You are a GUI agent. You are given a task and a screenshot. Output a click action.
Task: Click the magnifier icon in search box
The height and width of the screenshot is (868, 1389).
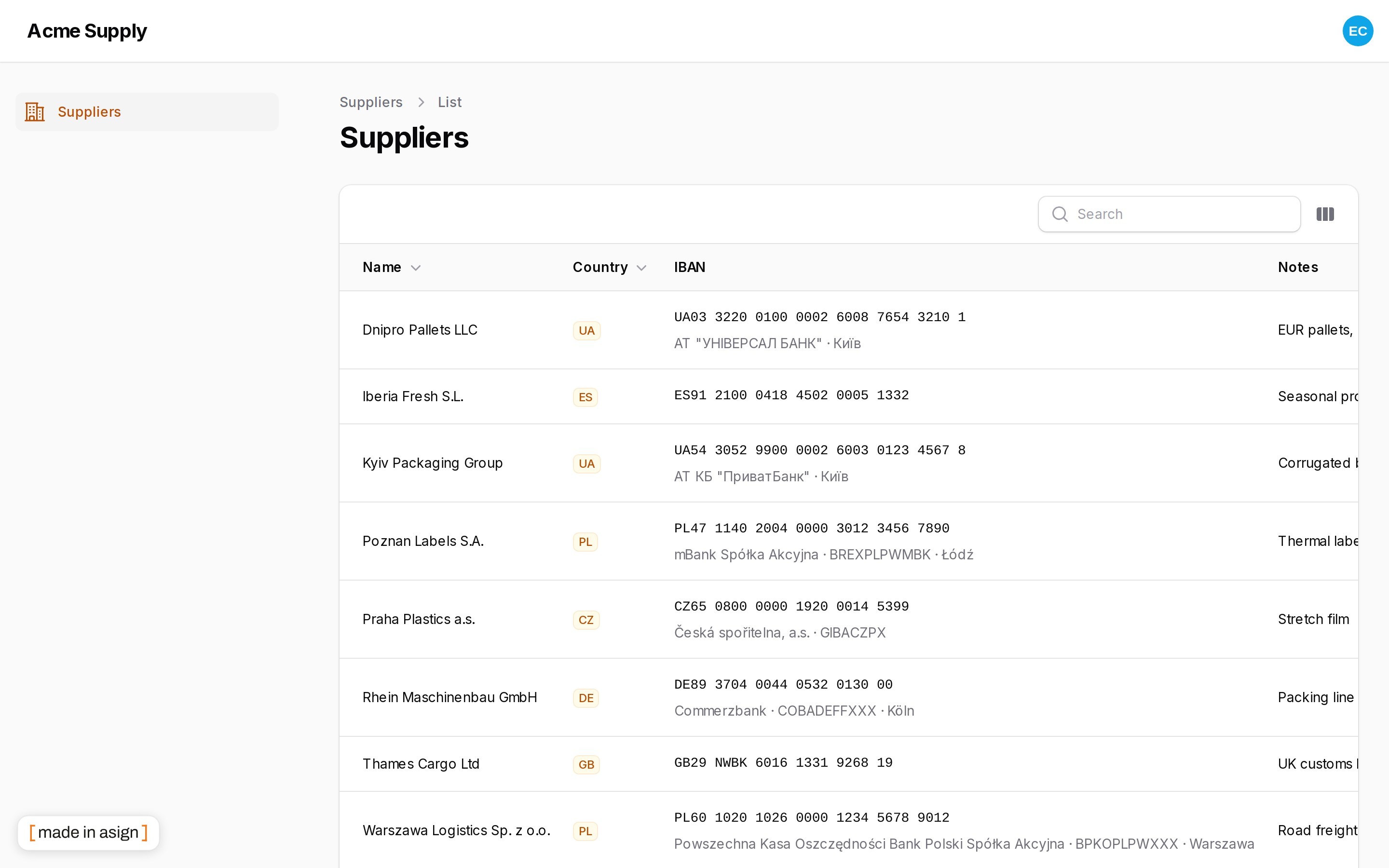pos(1060,214)
